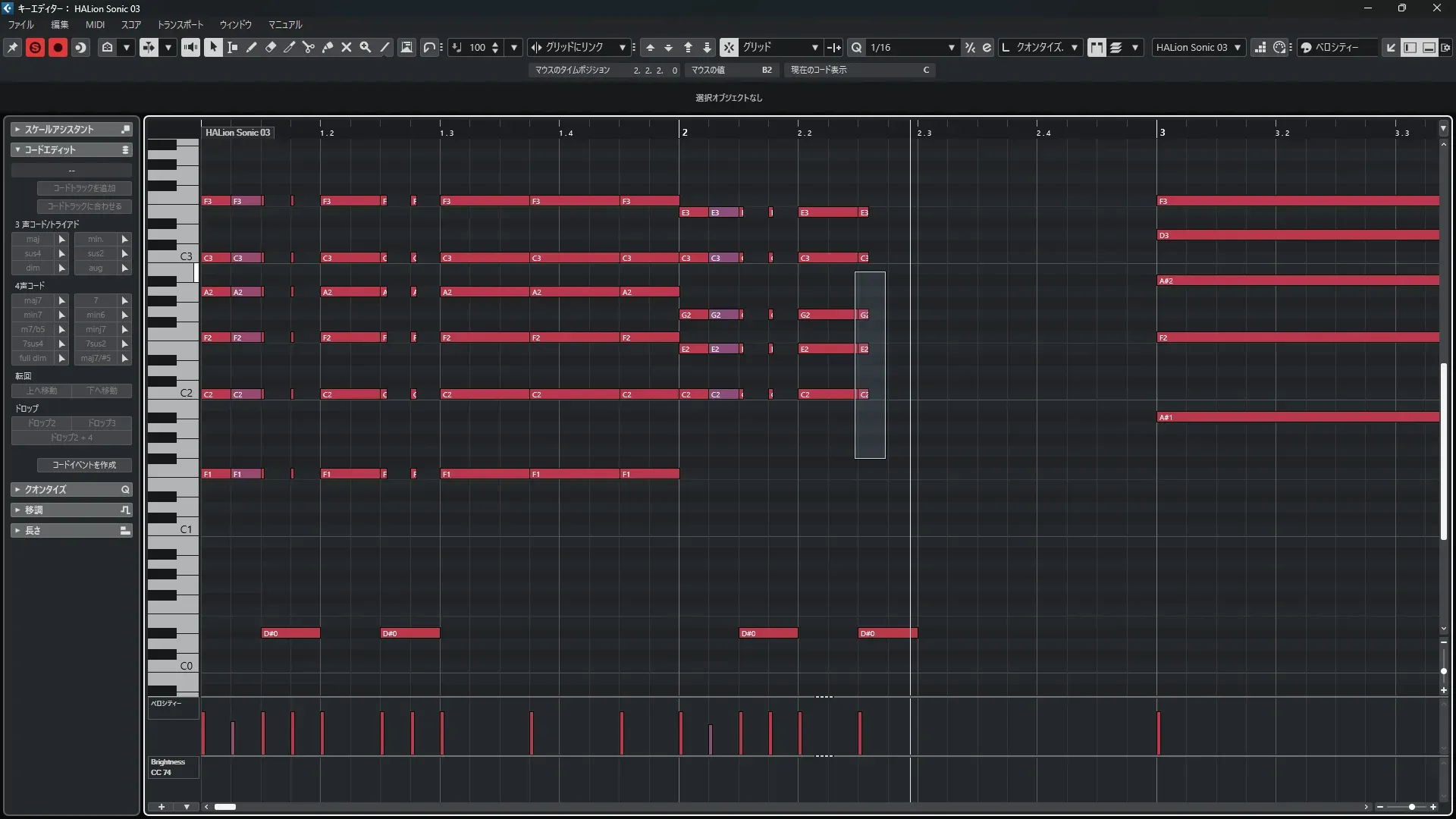Select the Mute X tool

click(347, 47)
